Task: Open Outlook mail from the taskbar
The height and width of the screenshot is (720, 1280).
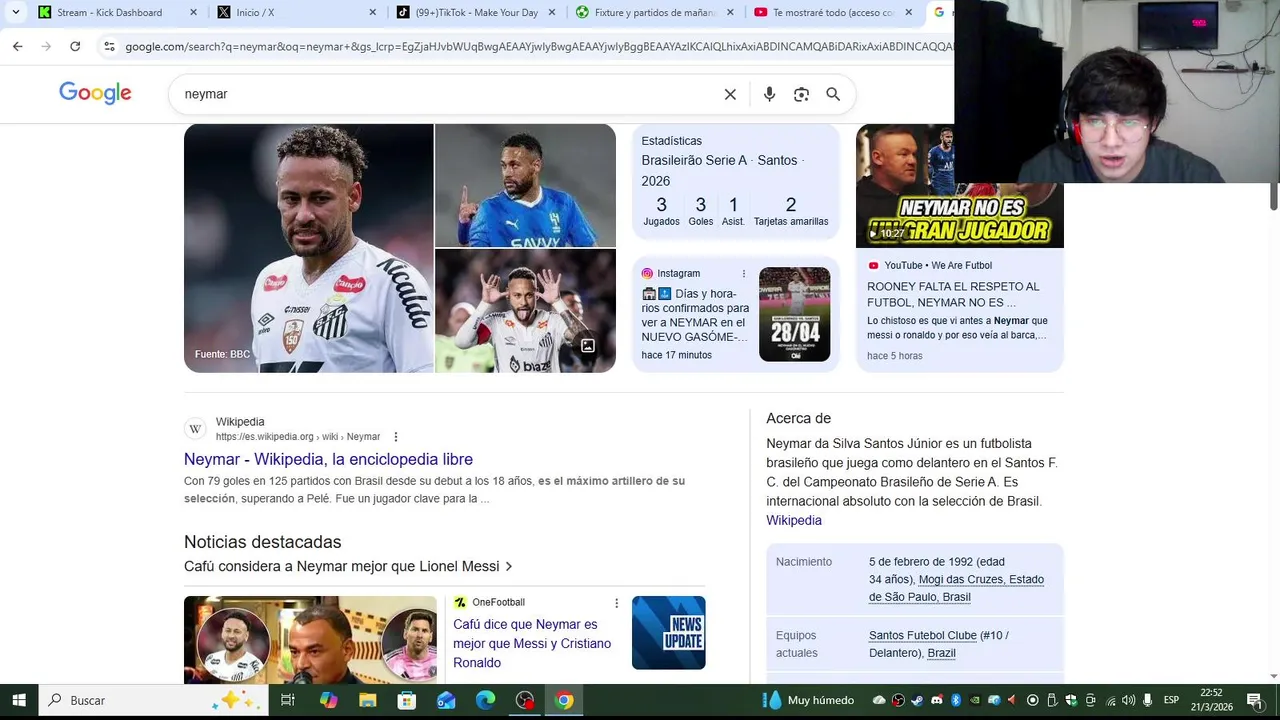Action: pos(446,700)
